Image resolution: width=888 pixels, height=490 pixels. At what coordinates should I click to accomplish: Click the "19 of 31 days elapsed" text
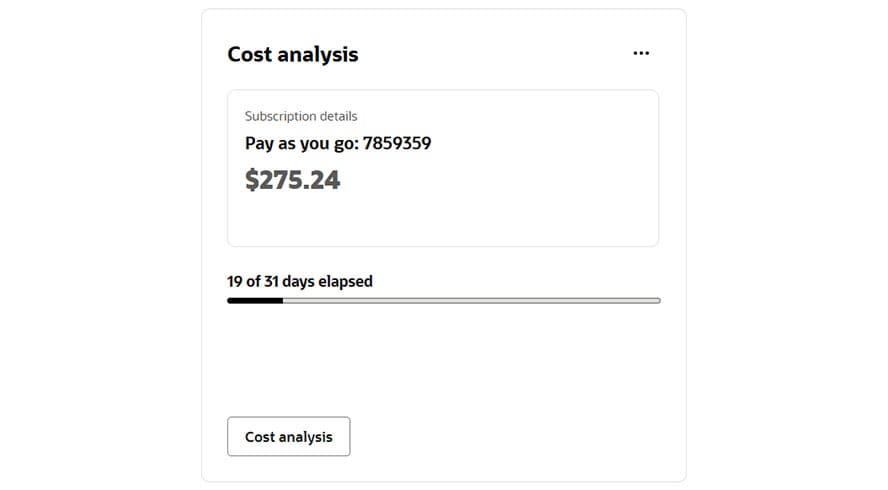[300, 281]
